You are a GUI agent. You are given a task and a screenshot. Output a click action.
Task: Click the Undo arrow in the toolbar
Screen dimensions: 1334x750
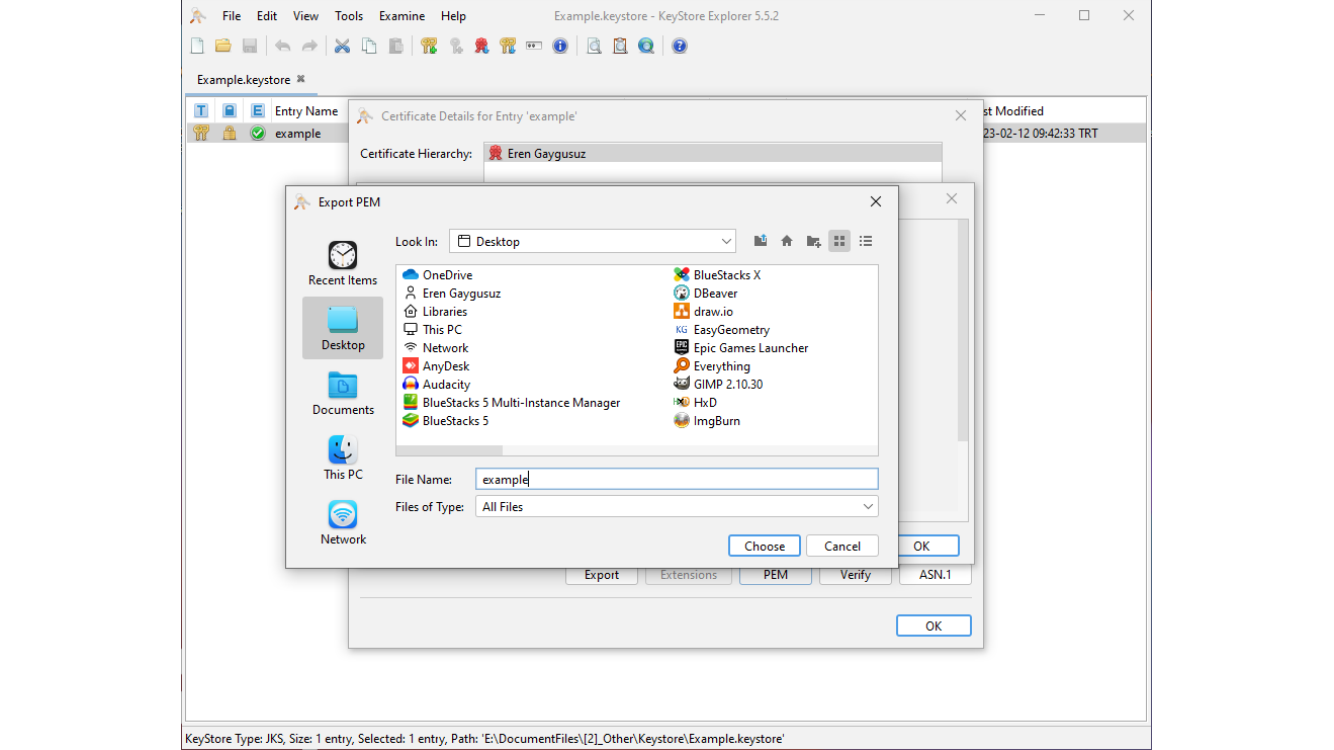tap(283, 46)
